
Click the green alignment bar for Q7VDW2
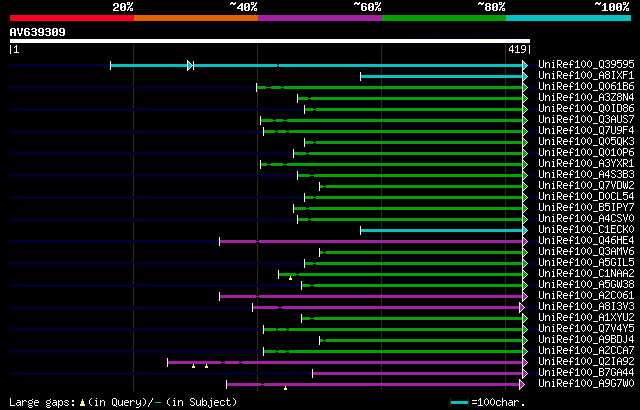pyautogui.click(x=421, y=186)
